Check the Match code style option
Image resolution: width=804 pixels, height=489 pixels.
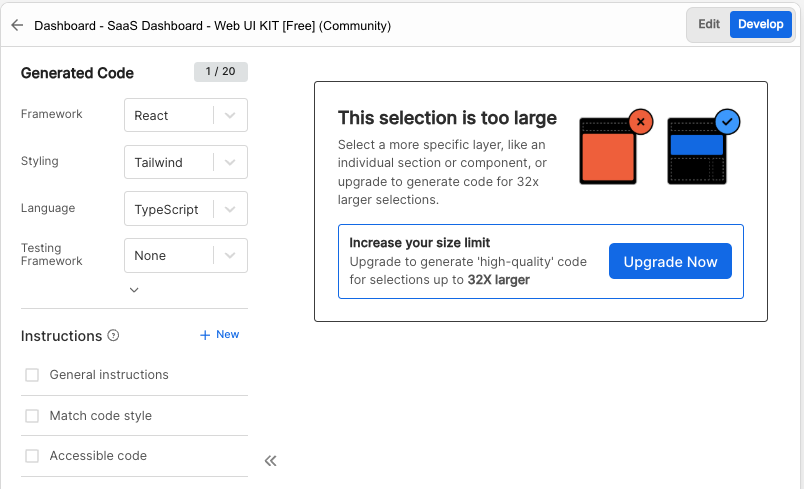point(32,416)
